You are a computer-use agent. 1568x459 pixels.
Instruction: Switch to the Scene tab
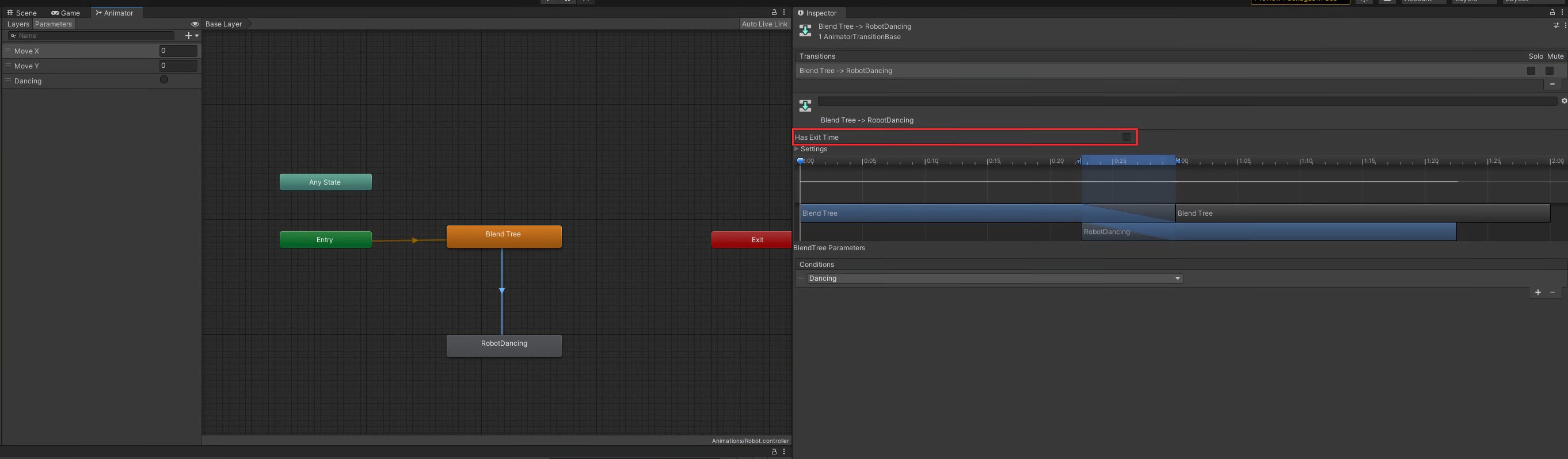22,13
